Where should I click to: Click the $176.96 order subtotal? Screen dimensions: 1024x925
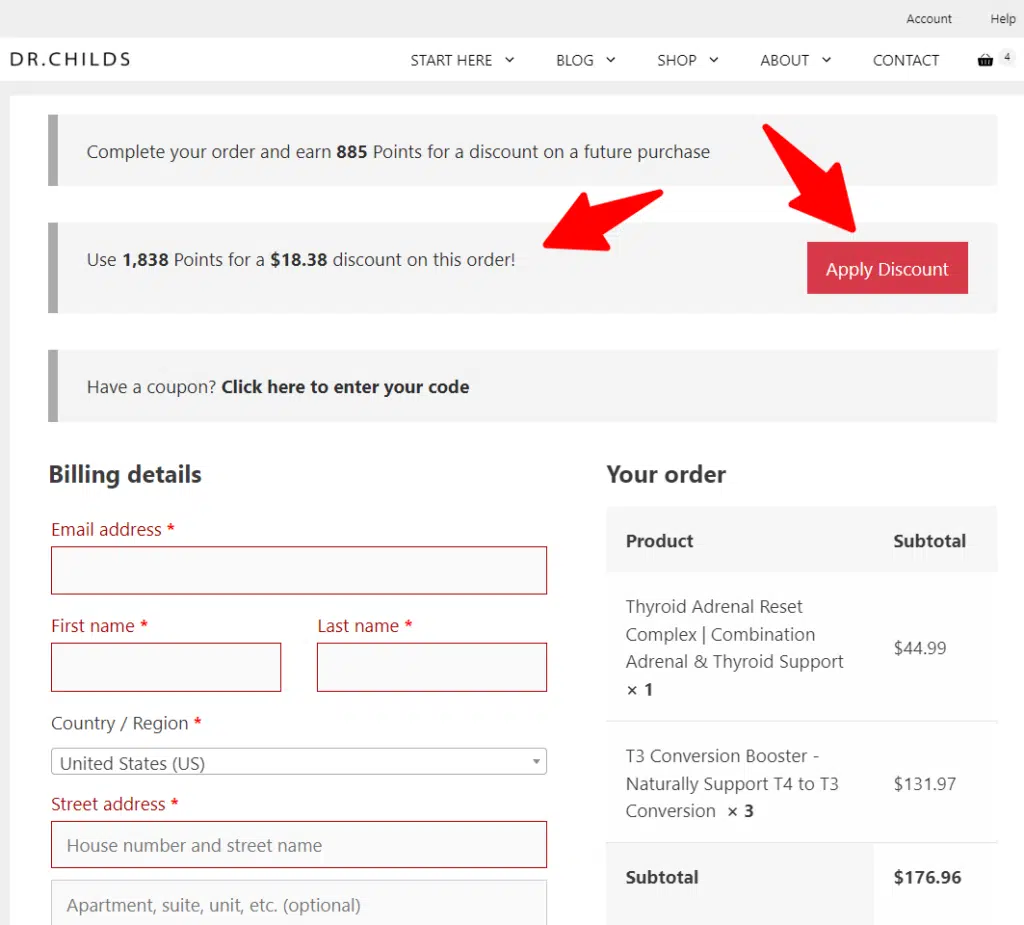(x=927, y=877)
